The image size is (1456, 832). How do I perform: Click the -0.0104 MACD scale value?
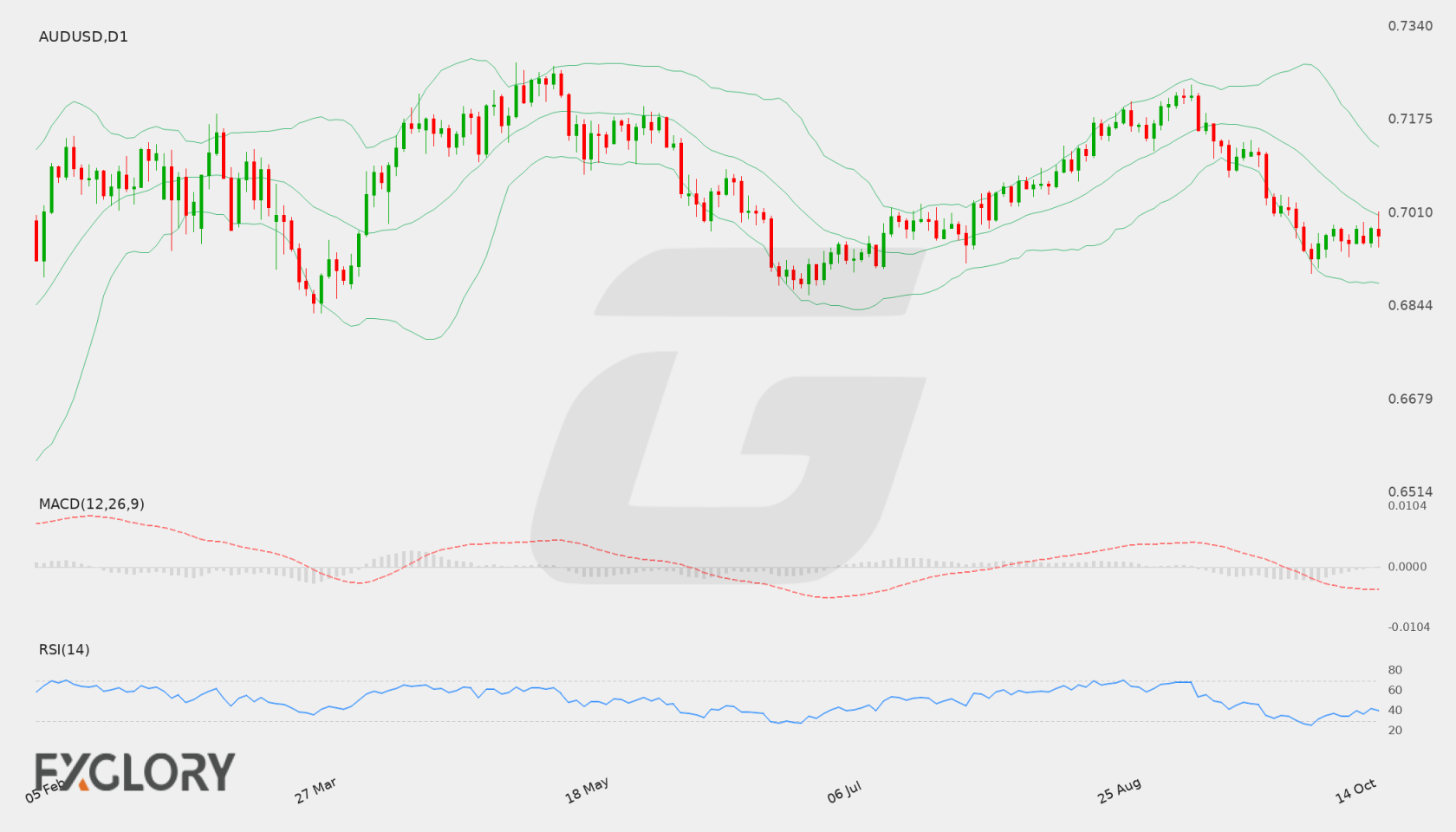click(1409, 627)
